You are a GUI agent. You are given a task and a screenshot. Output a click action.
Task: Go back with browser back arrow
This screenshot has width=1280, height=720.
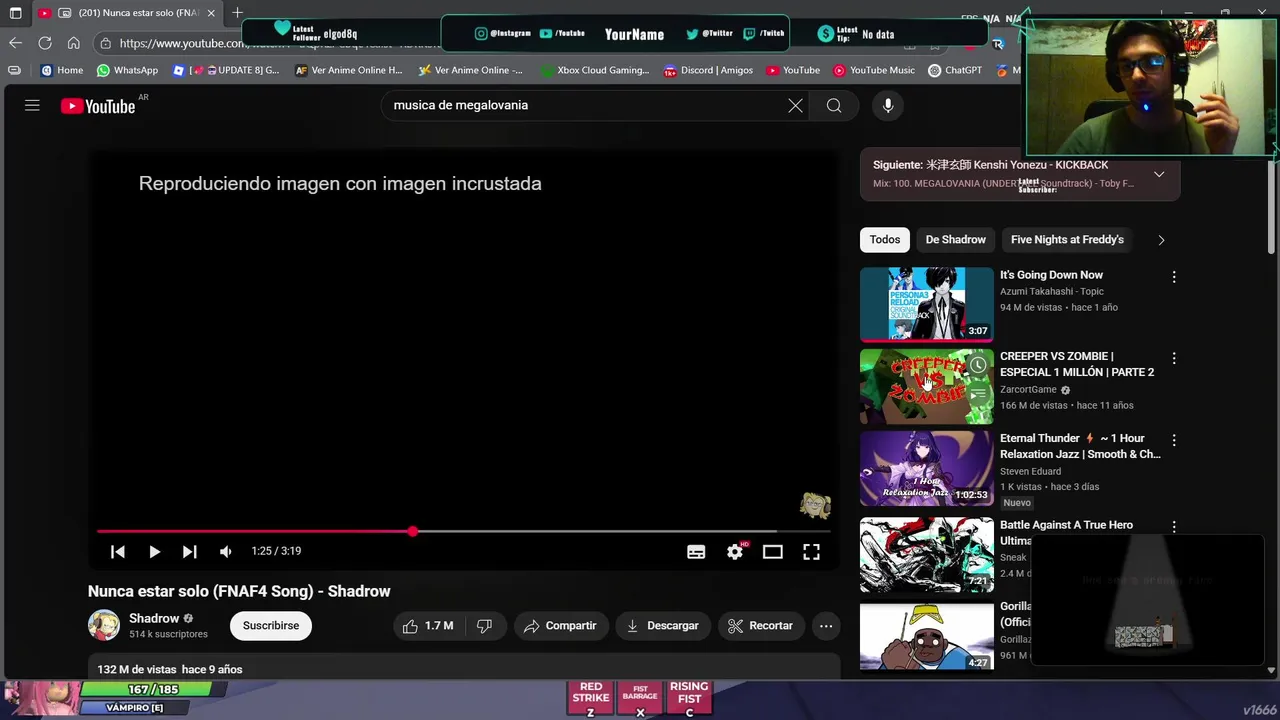(x=15, y=43)
